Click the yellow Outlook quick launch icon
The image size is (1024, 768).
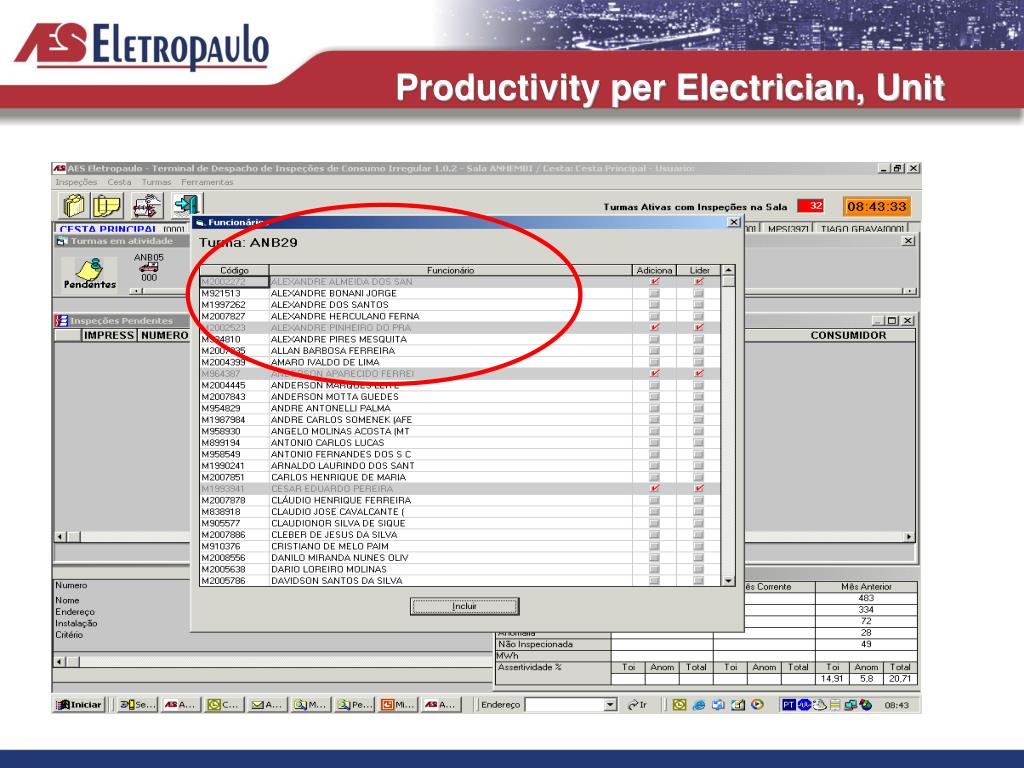tap(679, 705)
